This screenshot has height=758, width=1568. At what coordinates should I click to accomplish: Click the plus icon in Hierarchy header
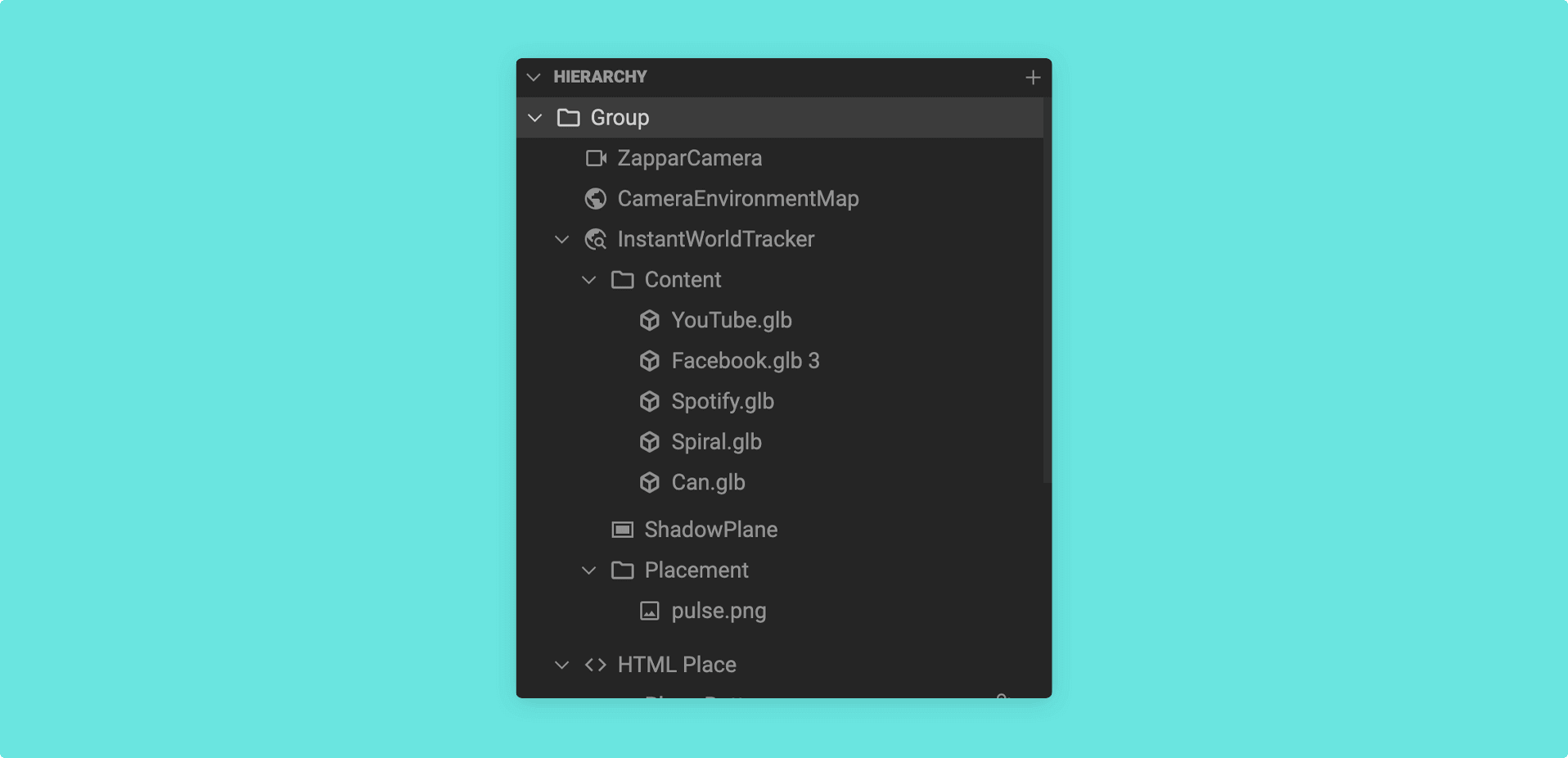pos(1033,77)
